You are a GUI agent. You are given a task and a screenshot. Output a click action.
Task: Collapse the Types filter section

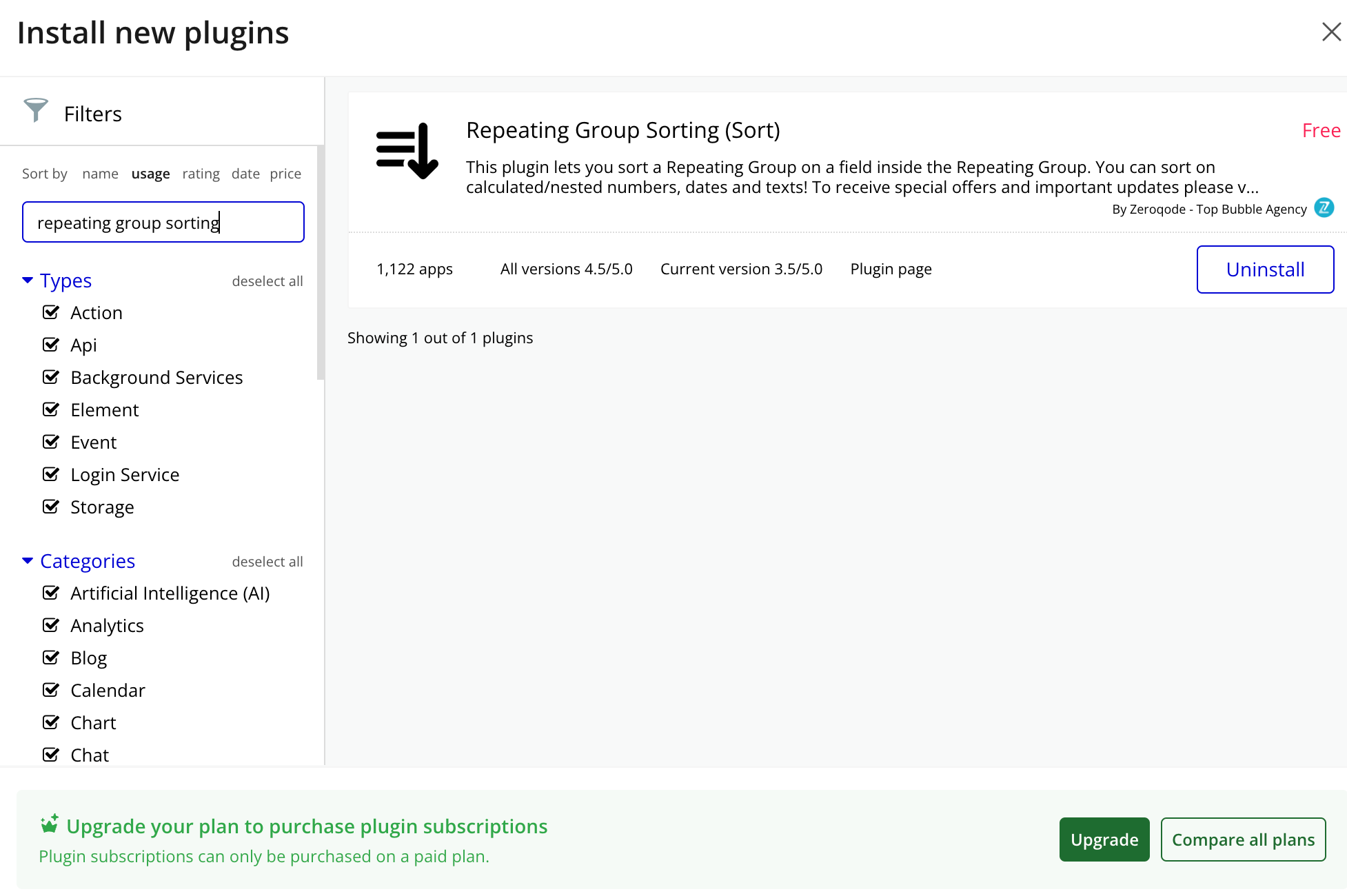(x=28, y=280)
